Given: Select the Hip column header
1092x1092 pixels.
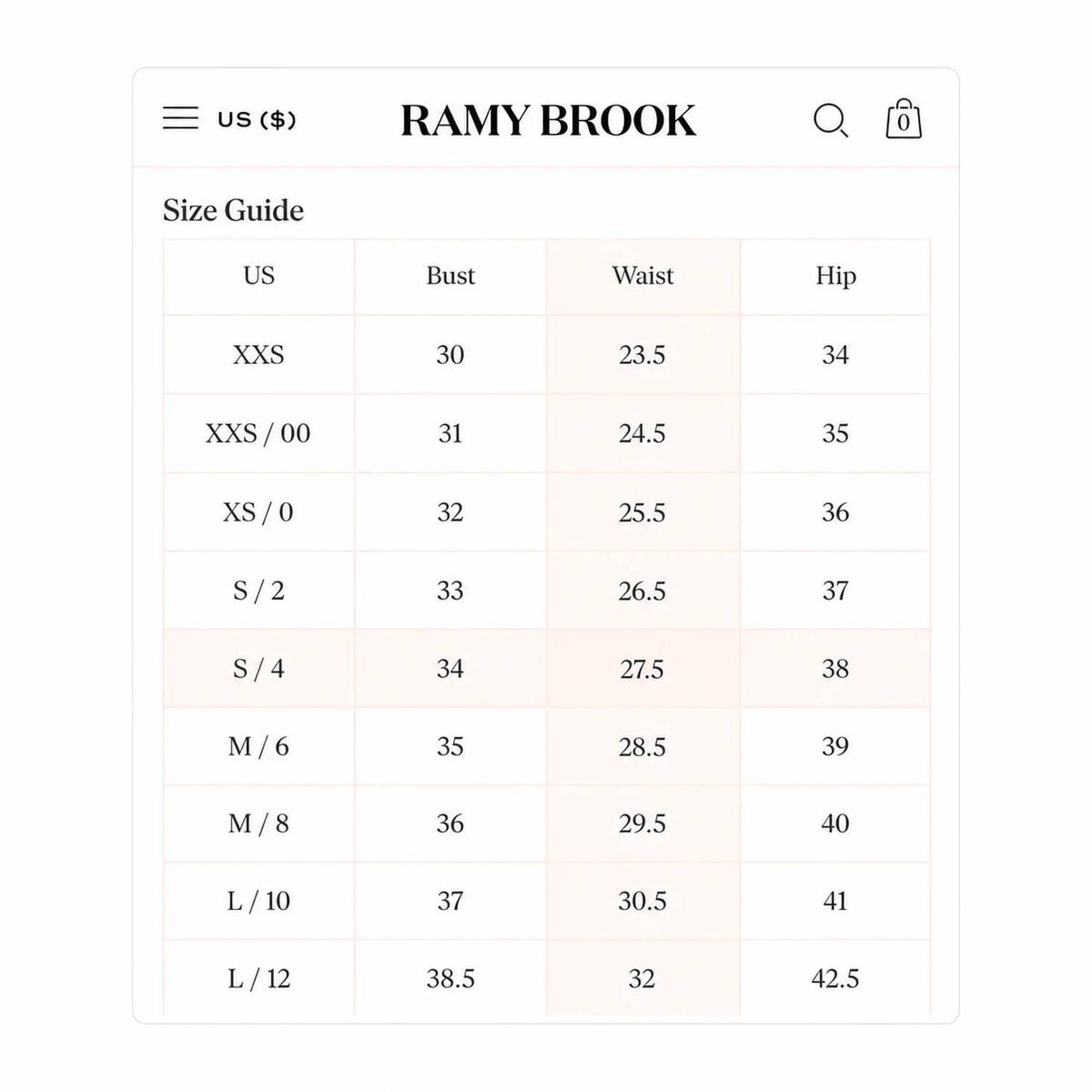Looking at the screenshot, I should pyautogui.click(x=835, y=276).
